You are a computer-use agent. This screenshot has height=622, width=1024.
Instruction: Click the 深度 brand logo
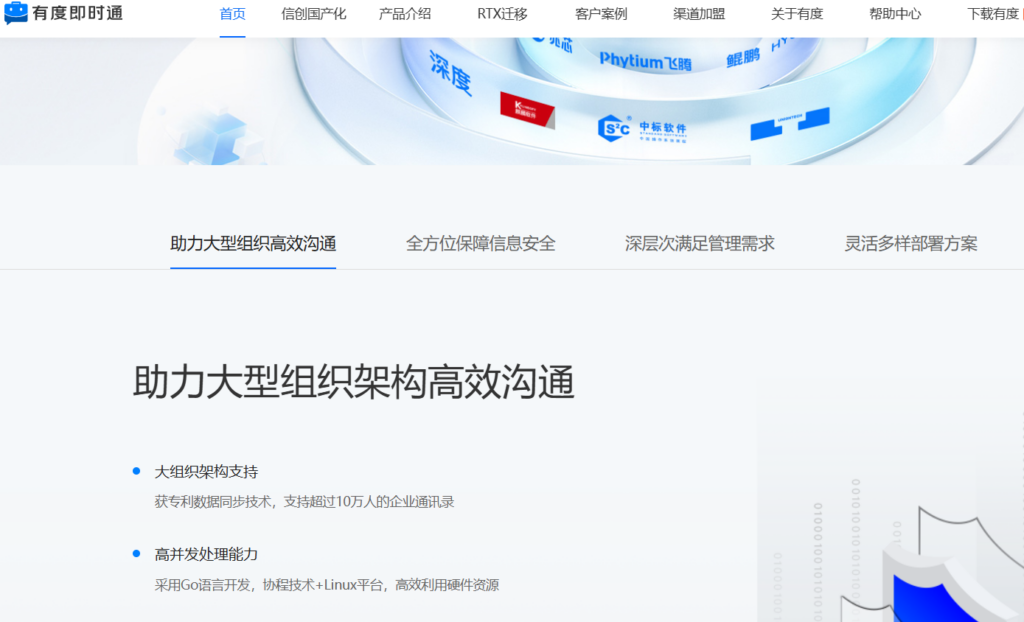451,72
